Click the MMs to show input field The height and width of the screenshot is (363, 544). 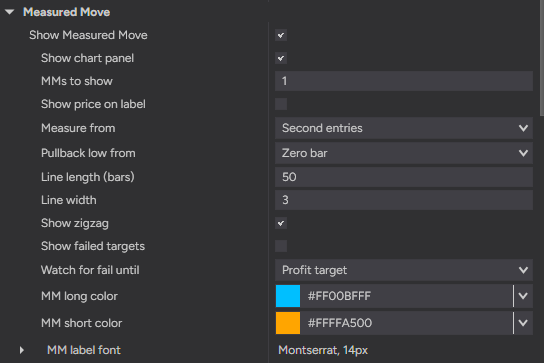coord(404,81)
